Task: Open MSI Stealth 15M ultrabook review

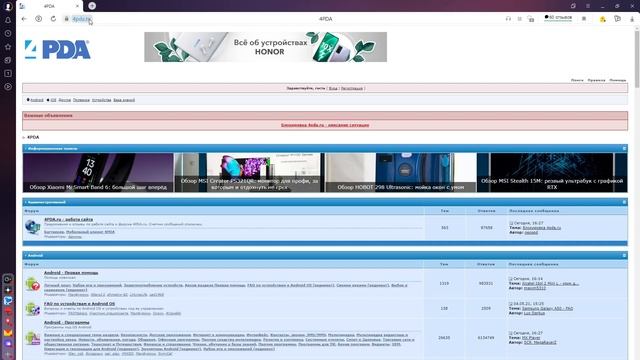Action: pyautogui.click(x=552, y=172)
